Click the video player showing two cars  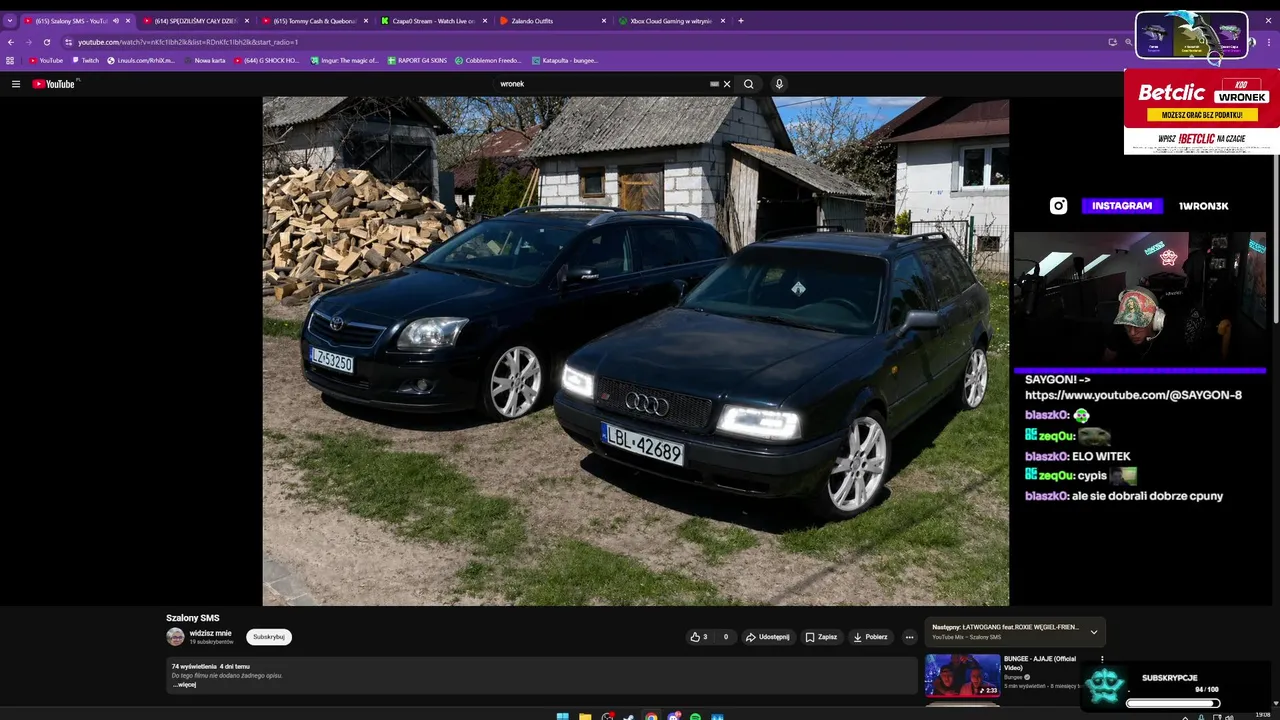pyautogui.click(x=635, y=351)
